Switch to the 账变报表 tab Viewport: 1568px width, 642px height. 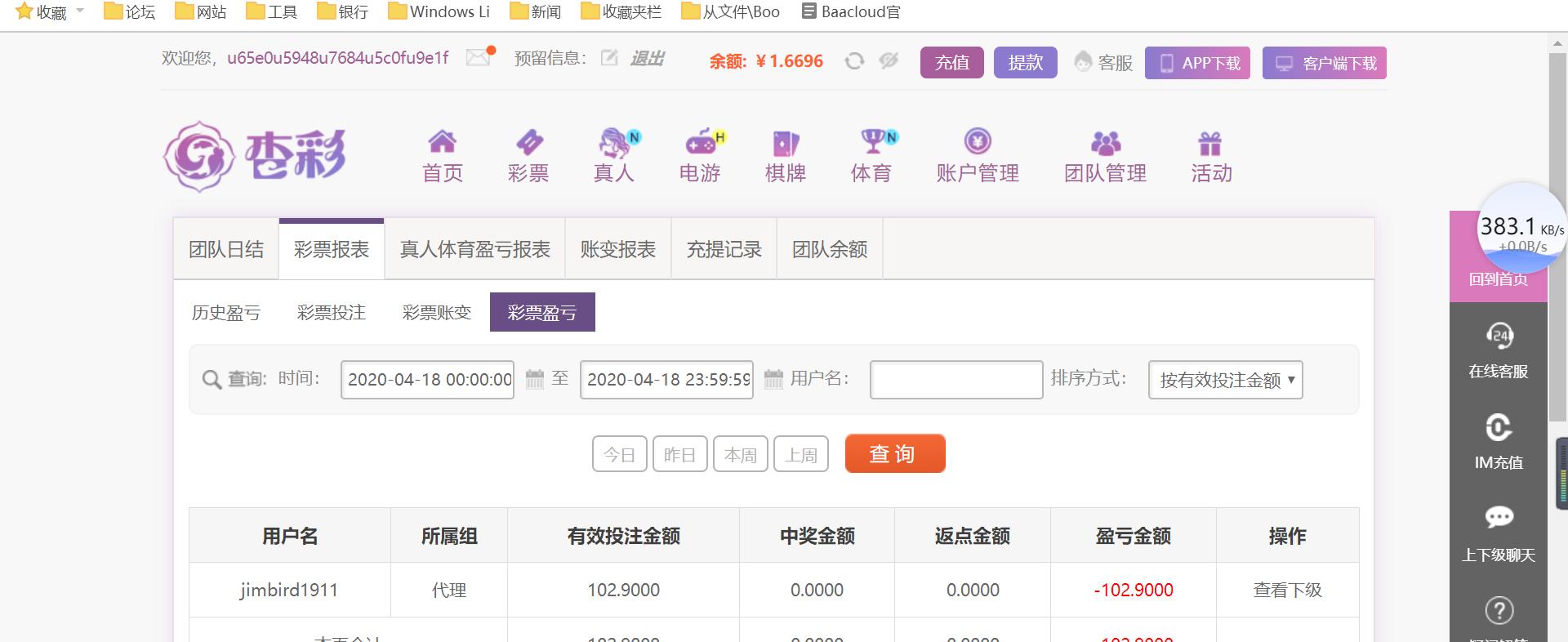(618, 249)
